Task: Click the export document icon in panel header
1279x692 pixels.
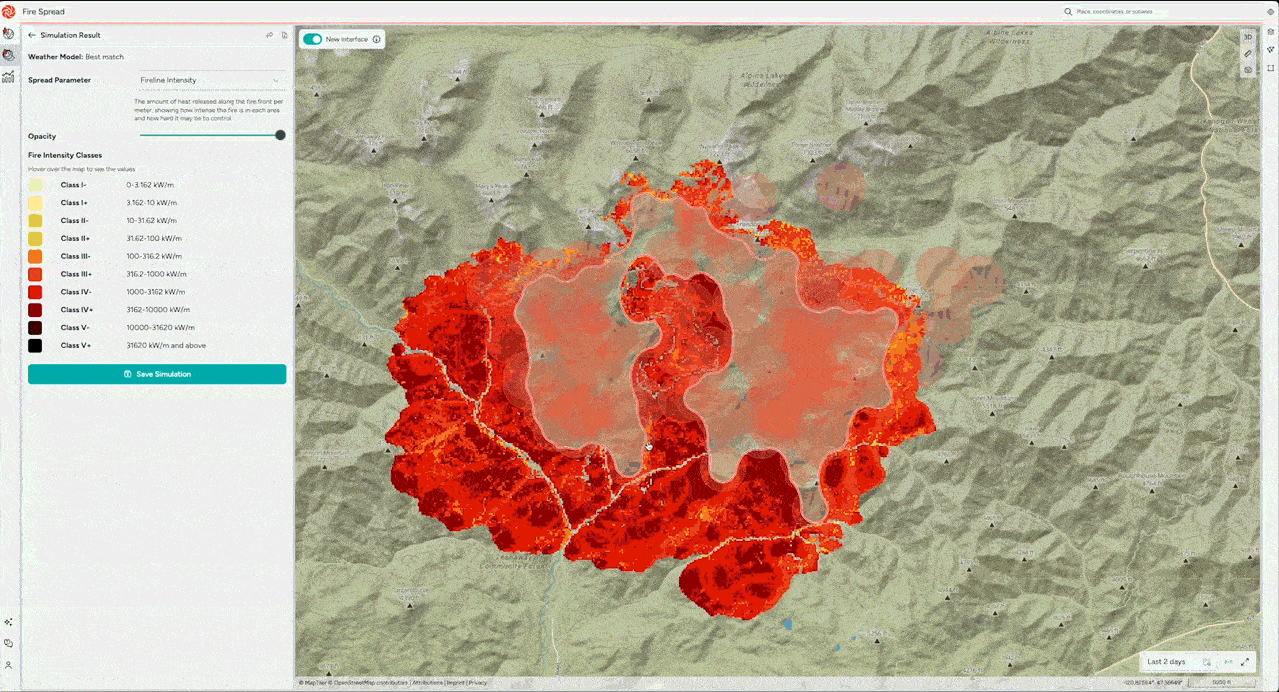Action: (284, 35)
